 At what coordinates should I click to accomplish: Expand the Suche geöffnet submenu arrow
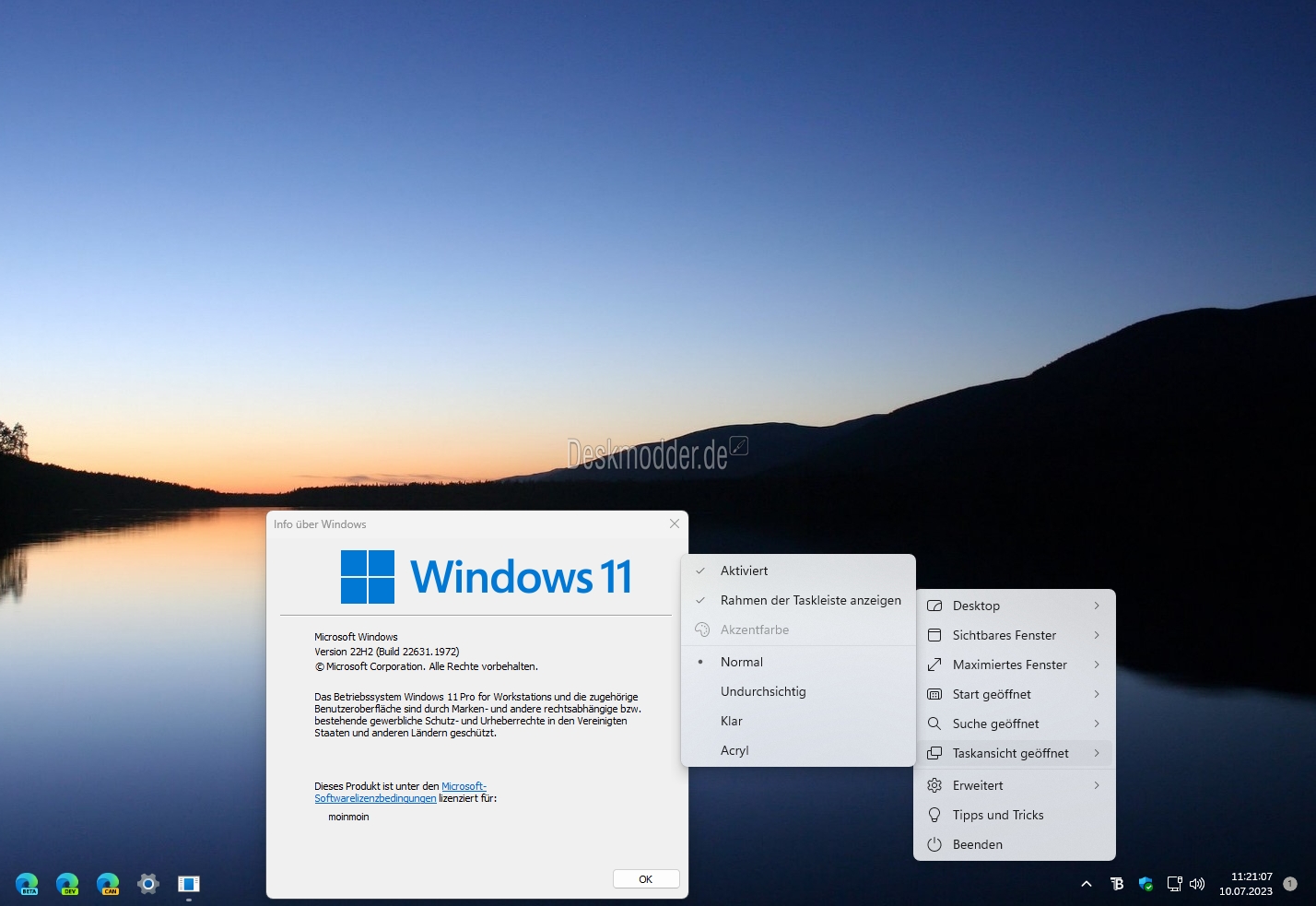(1097, 724)
